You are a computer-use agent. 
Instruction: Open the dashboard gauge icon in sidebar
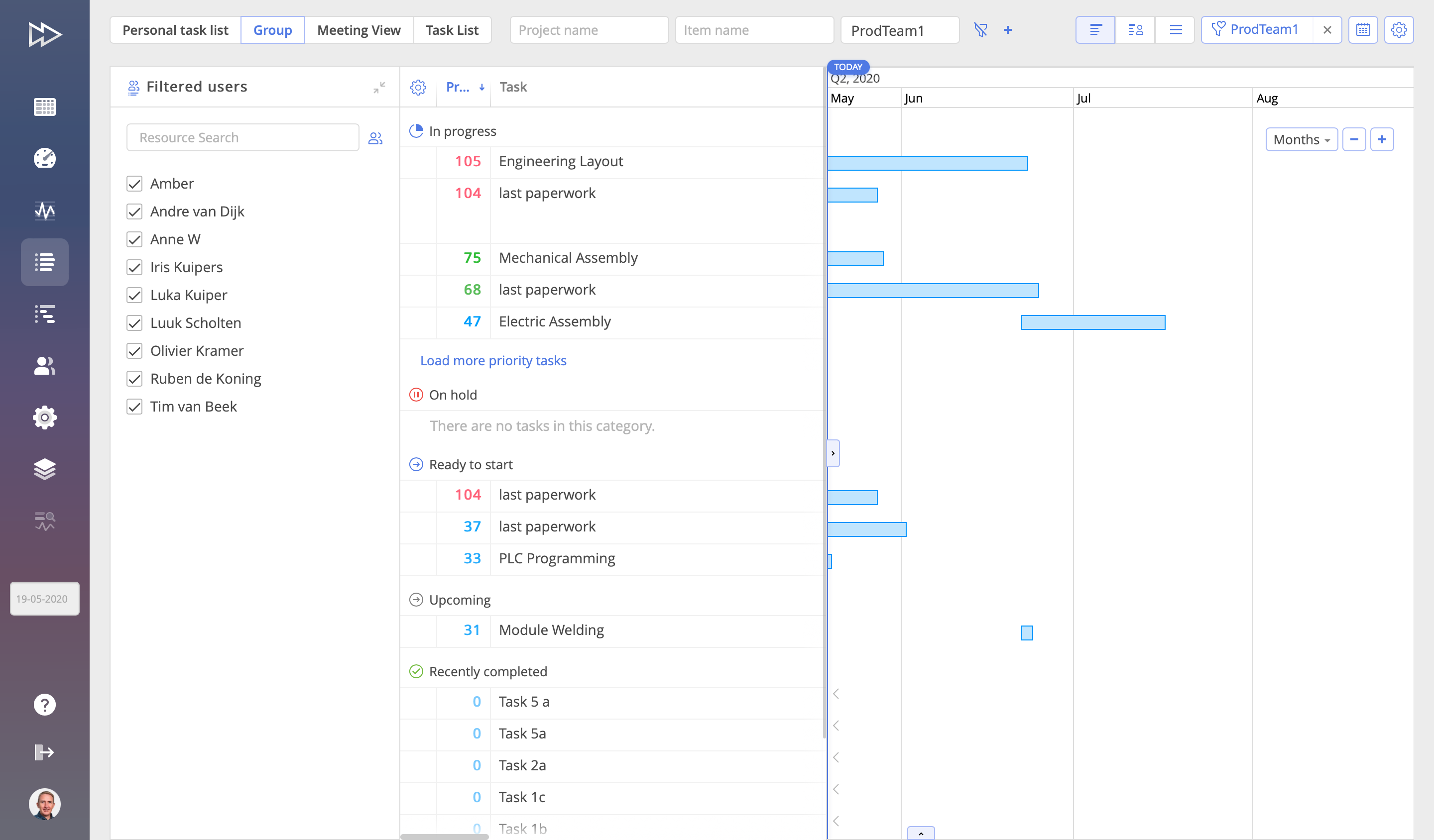point(44,158)
